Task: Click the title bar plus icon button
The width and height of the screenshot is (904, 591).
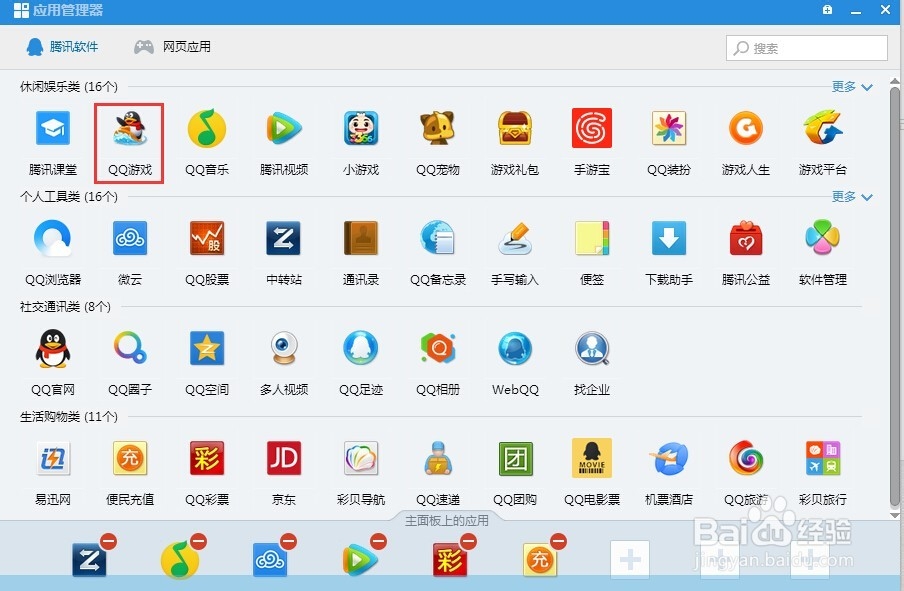Action: (x=827, y=10)
